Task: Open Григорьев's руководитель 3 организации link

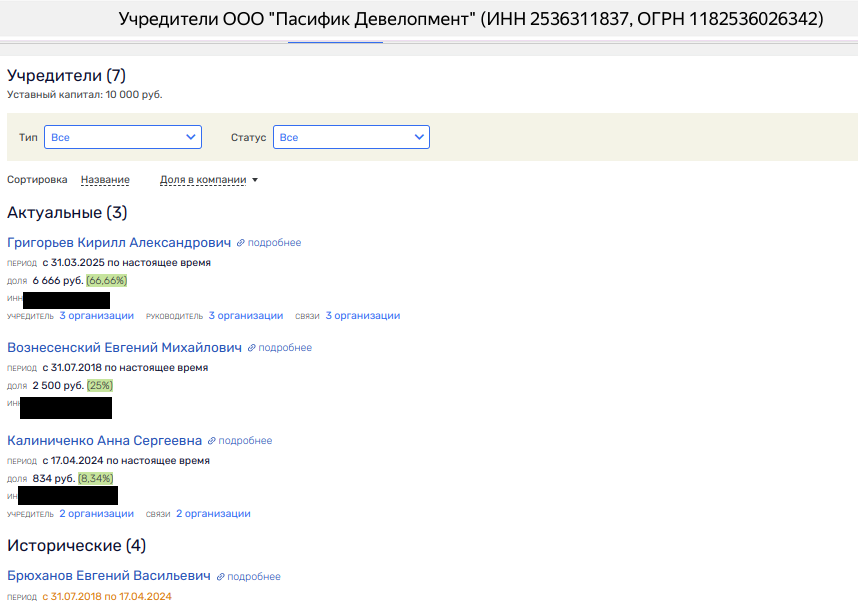Action: point(246,316)
